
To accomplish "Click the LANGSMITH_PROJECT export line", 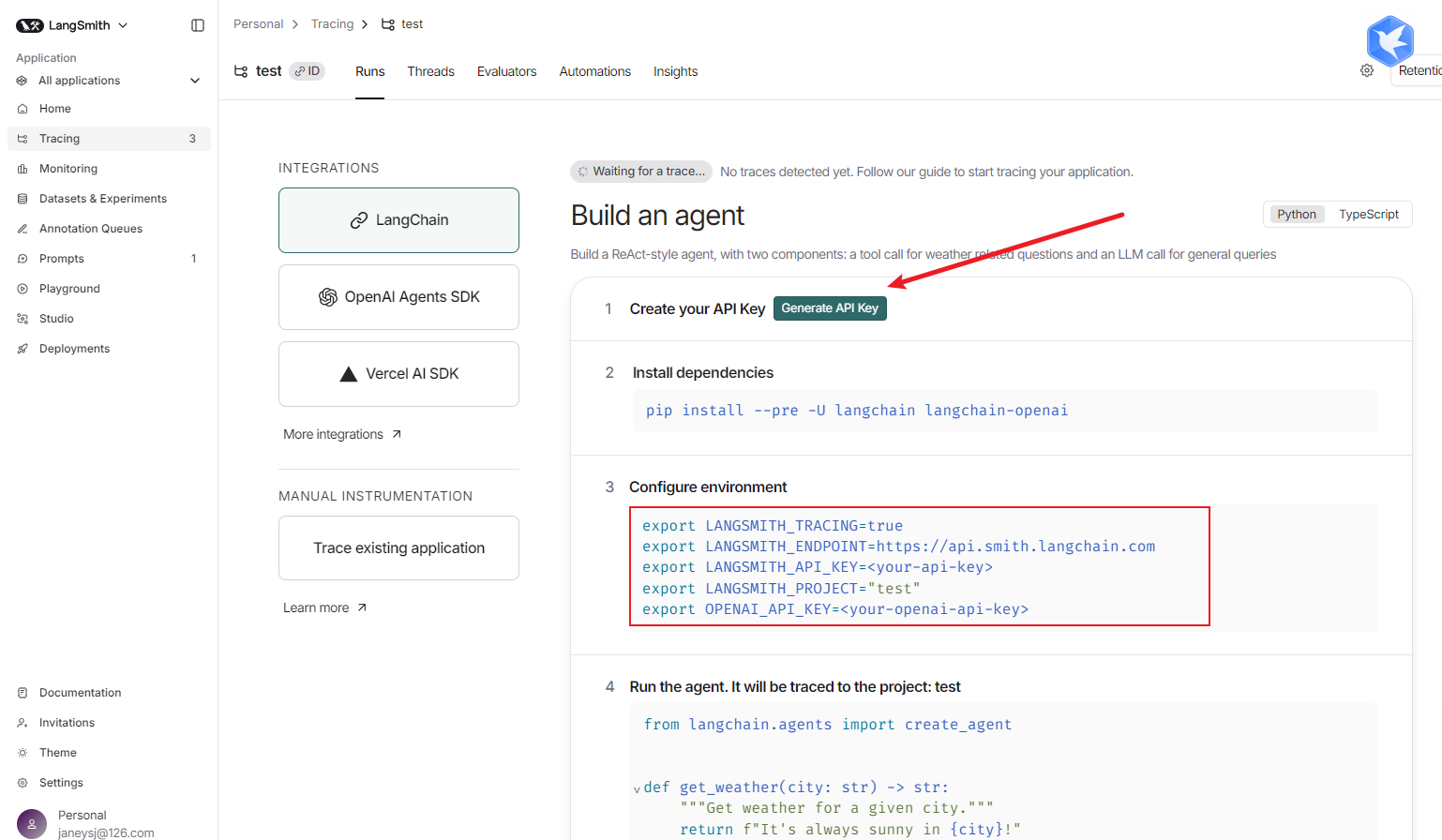I will (x=781, y=589).
